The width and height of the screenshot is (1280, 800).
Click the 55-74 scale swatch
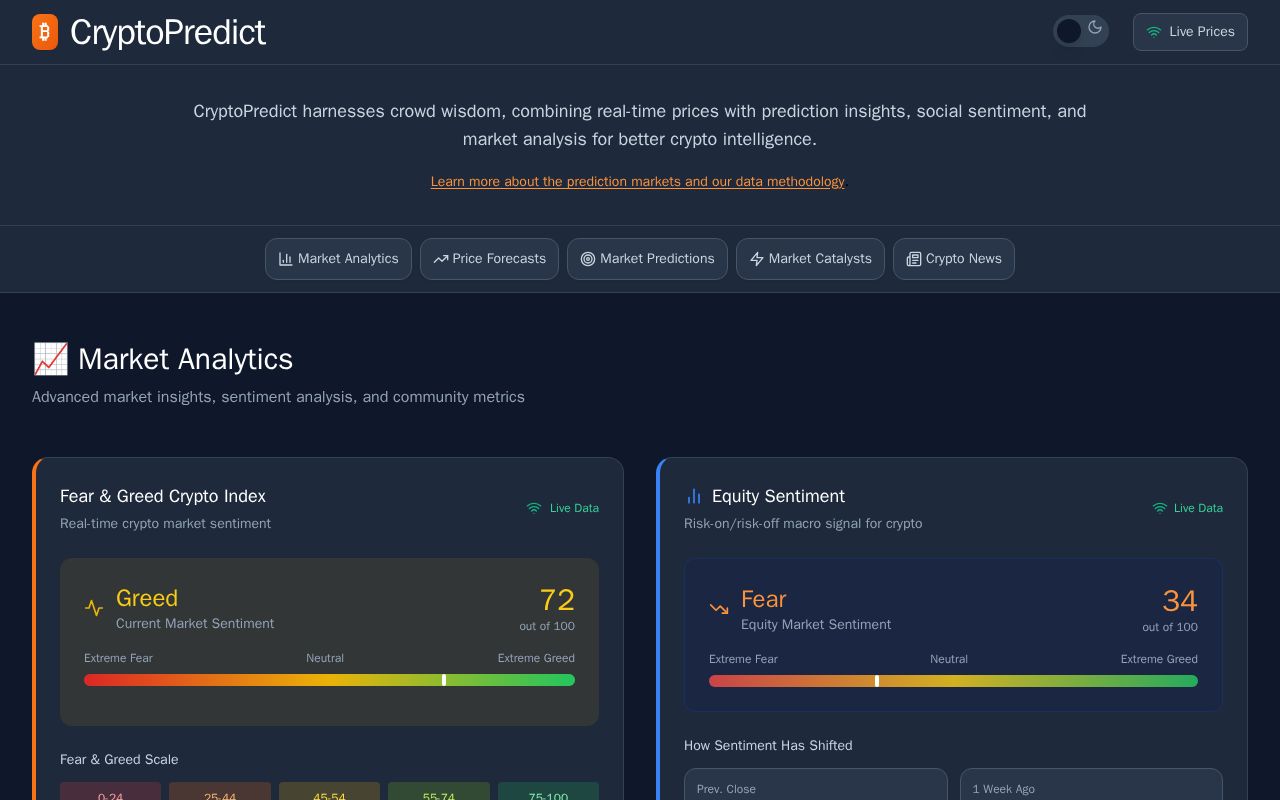(439, 791)
